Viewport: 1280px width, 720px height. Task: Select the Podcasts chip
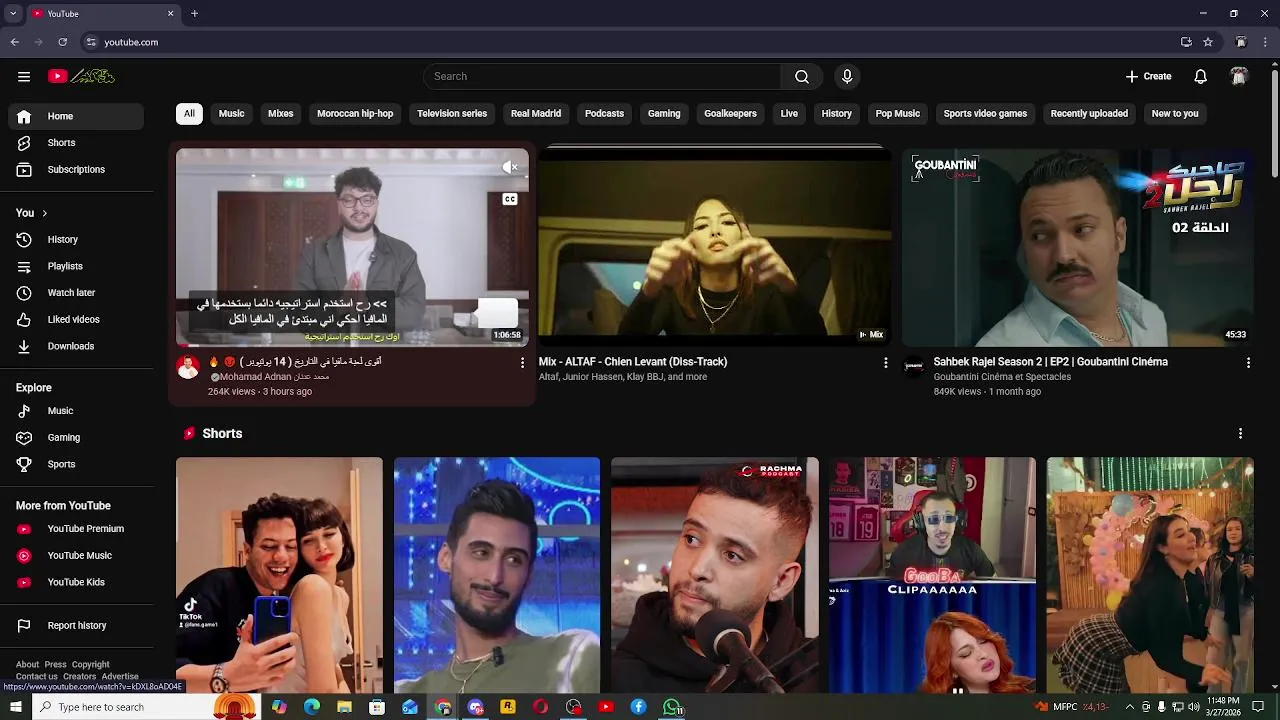pos(604,113)
